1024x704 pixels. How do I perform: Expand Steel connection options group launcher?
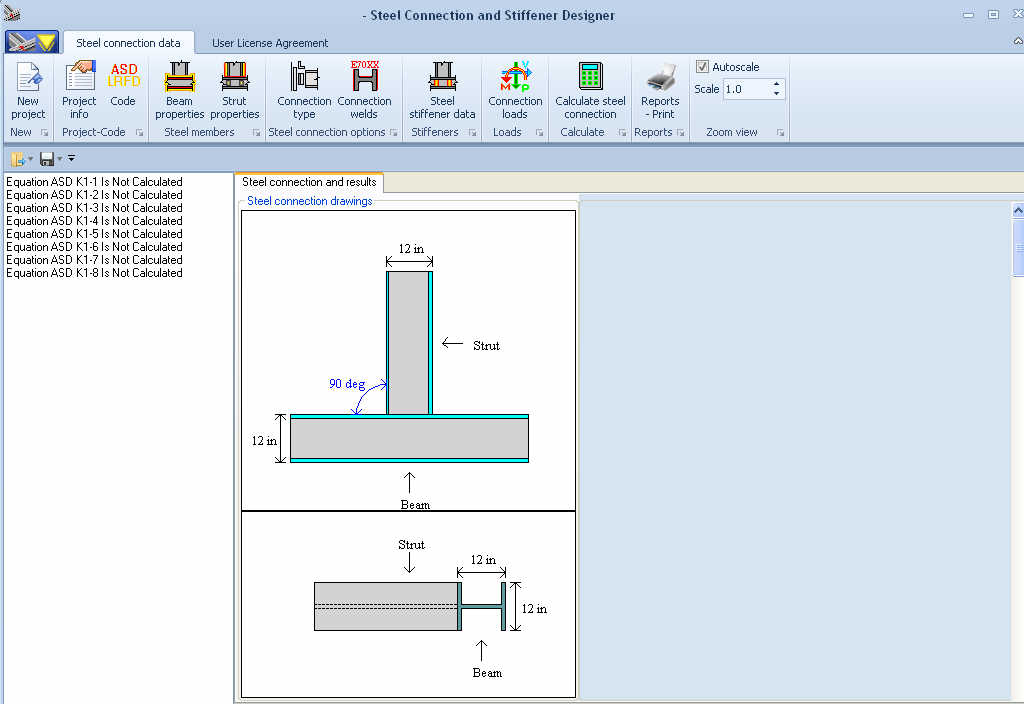pos(394,133)
